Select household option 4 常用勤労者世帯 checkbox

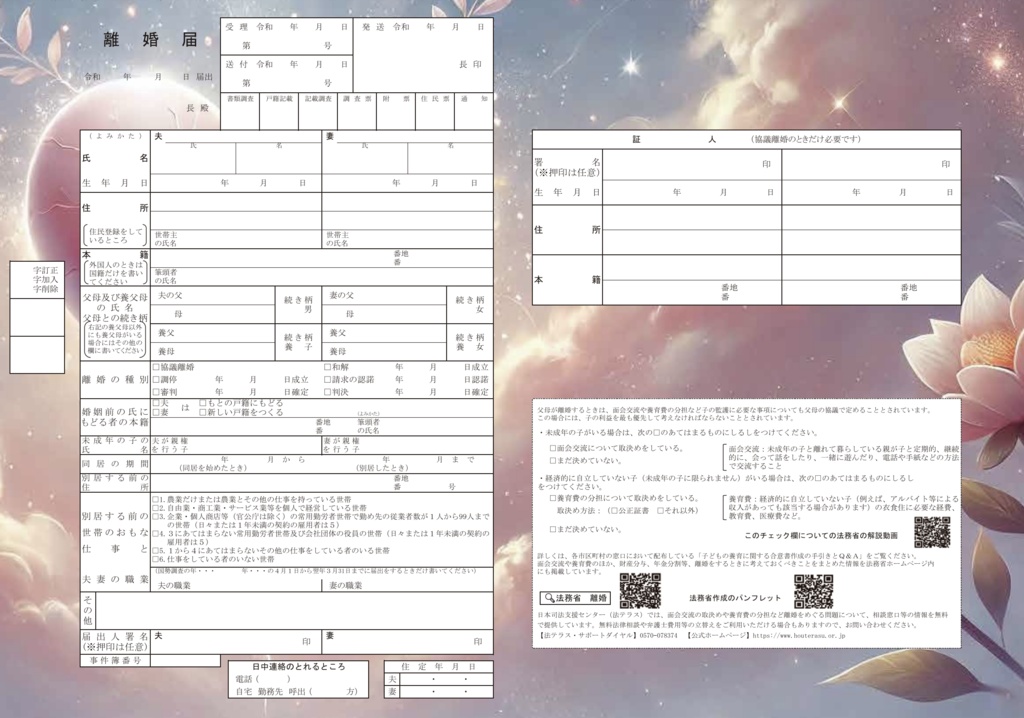tap(155, 534)
